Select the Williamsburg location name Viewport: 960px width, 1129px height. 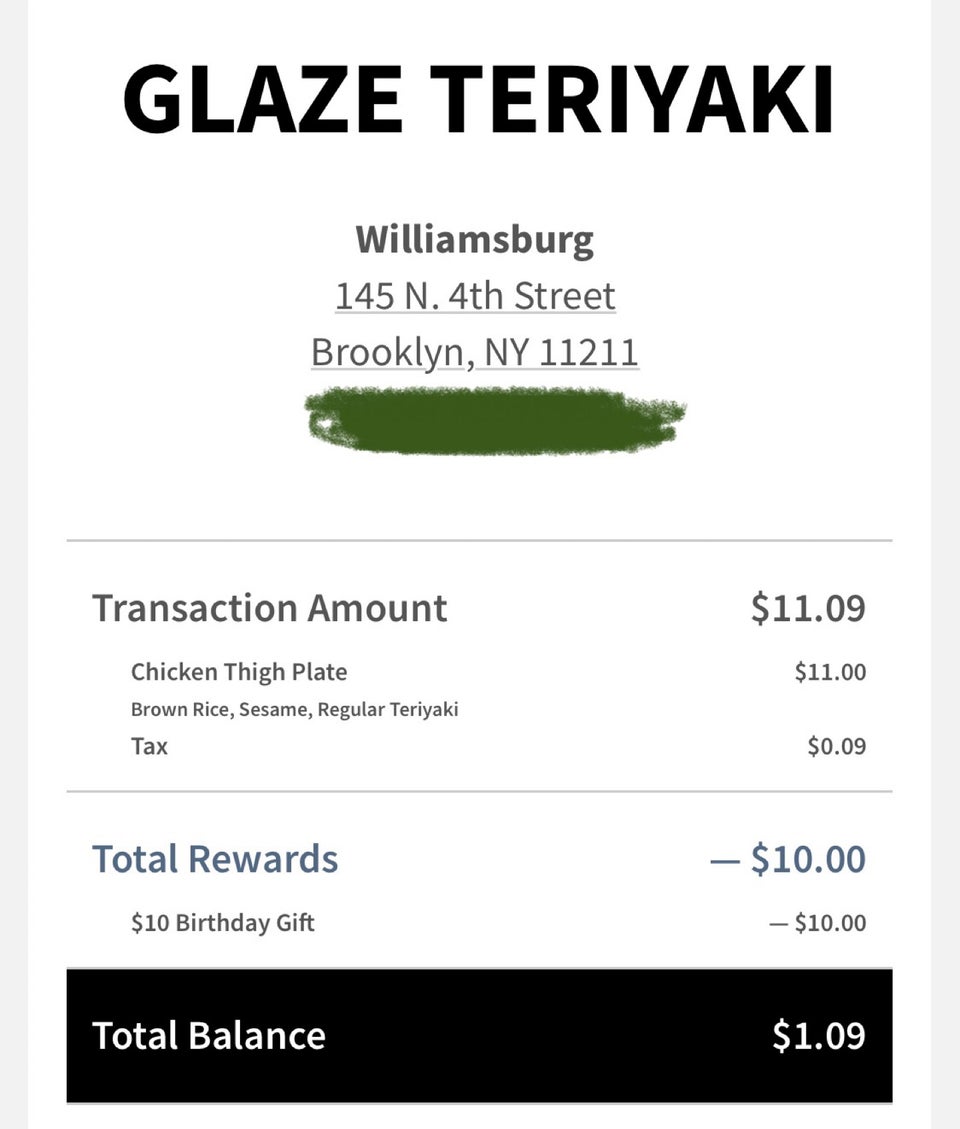click(x=474, y=240)
